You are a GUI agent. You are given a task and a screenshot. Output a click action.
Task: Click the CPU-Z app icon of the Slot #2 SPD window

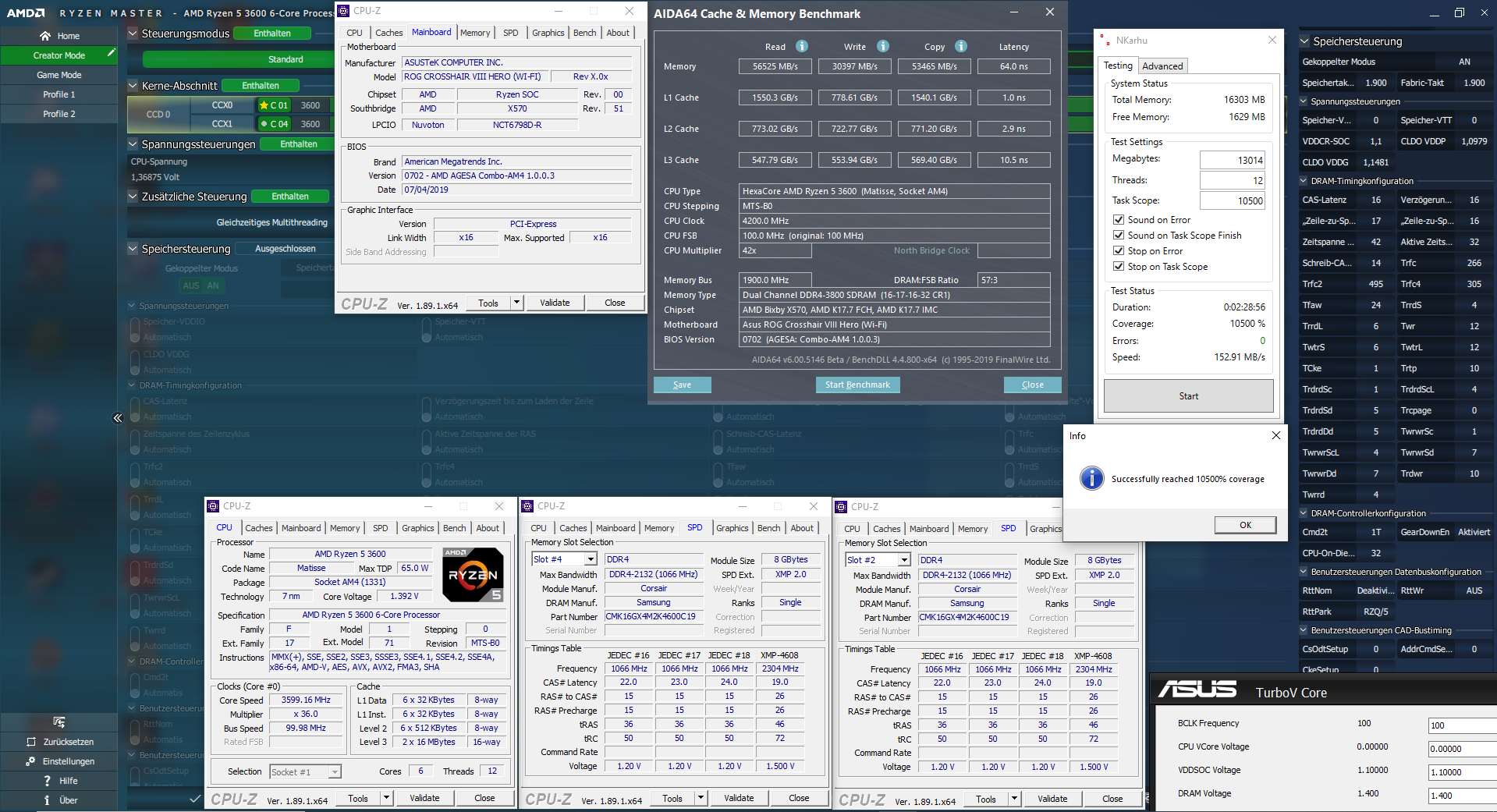841,507
